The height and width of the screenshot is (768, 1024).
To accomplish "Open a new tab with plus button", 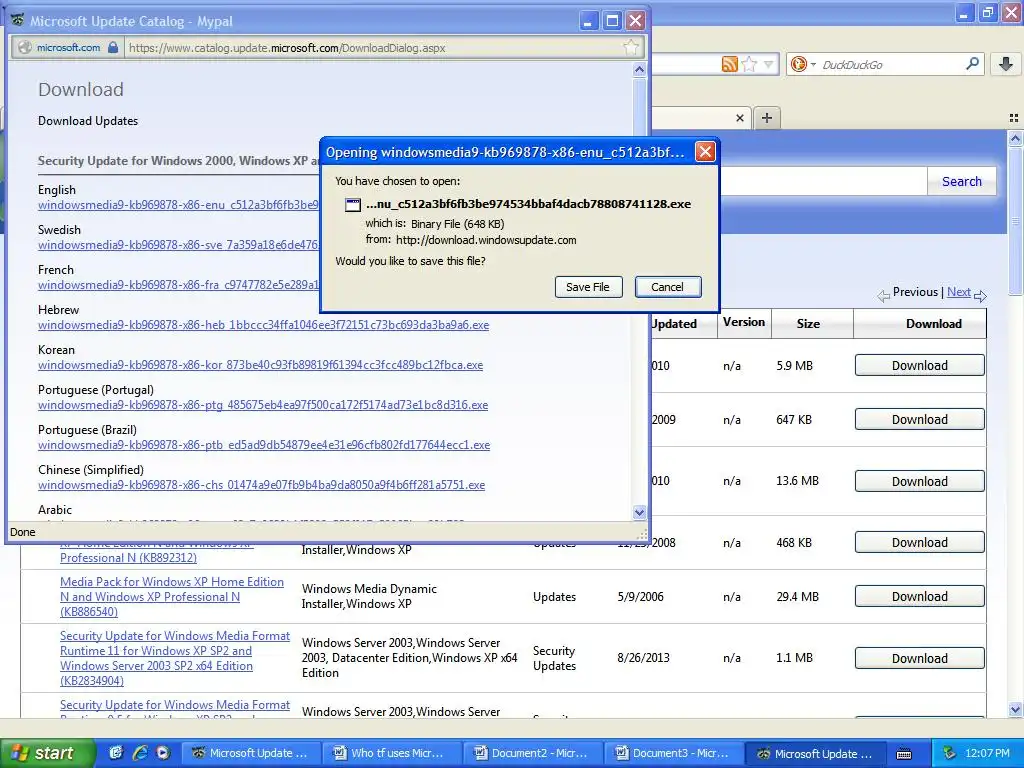I will (x=767, y=118).
